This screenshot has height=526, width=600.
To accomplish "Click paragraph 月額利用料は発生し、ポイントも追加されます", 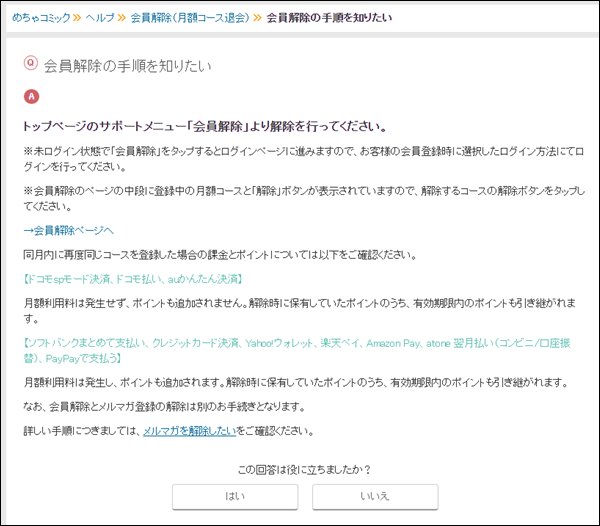I will point(296,382).
